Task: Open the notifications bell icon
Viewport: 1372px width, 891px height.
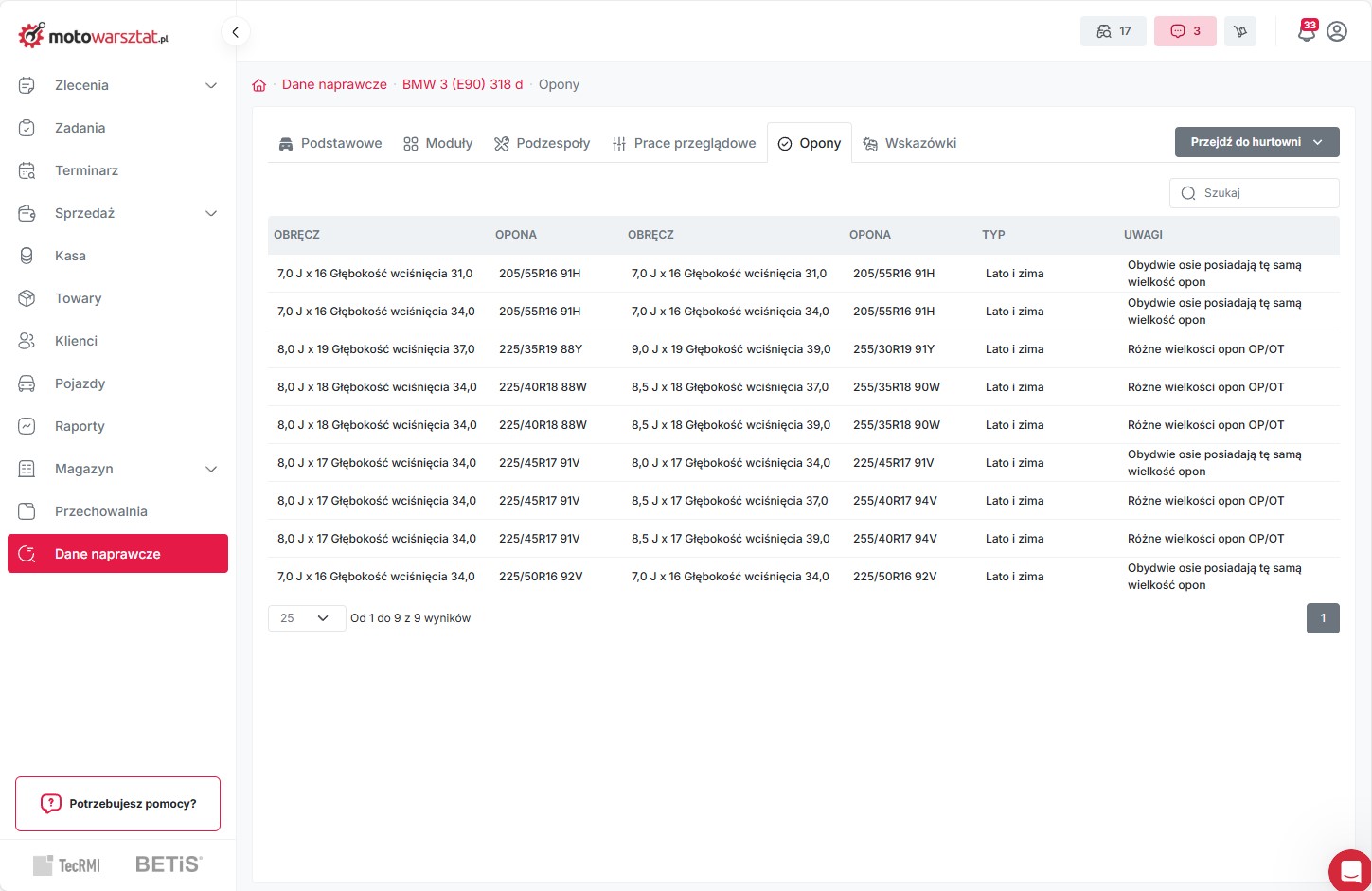Action: 1307,32
